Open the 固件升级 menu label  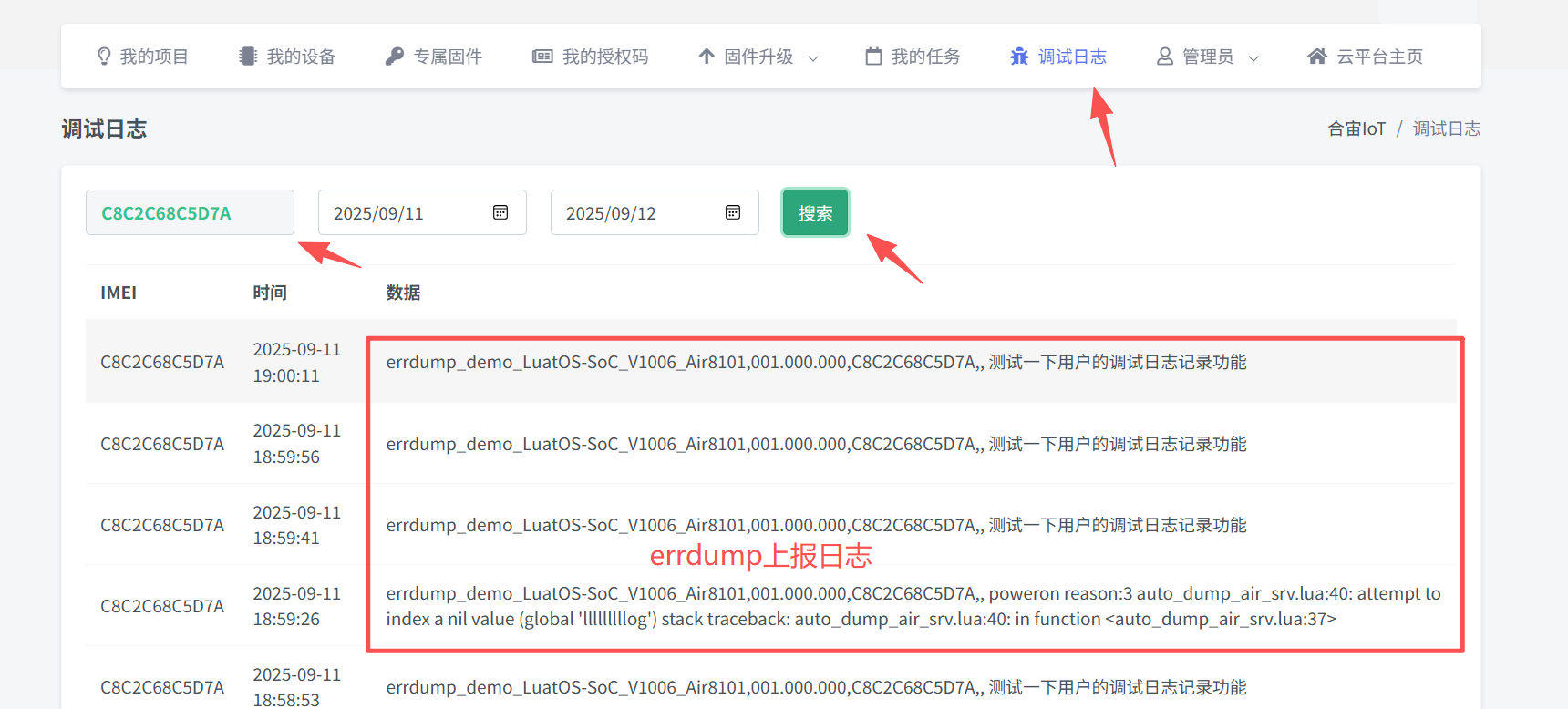[758, 57]
